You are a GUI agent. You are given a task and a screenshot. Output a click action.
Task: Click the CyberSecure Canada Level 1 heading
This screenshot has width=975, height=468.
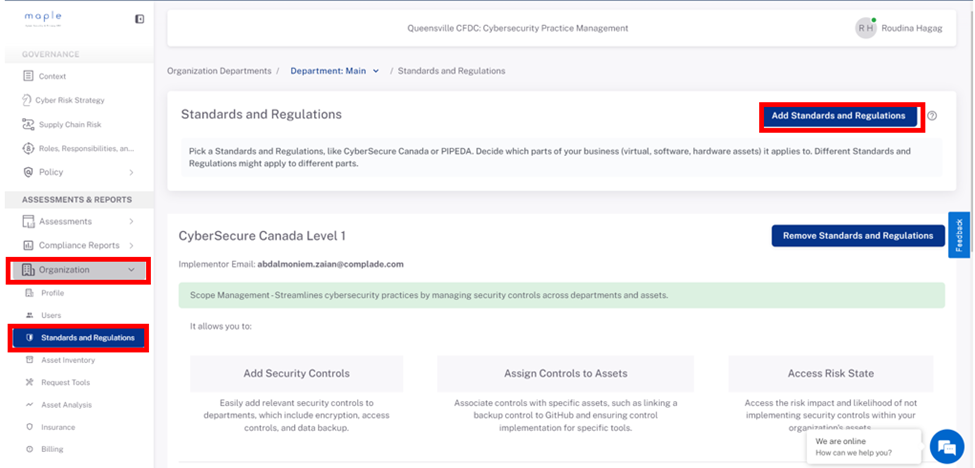[x=262, y=236]
